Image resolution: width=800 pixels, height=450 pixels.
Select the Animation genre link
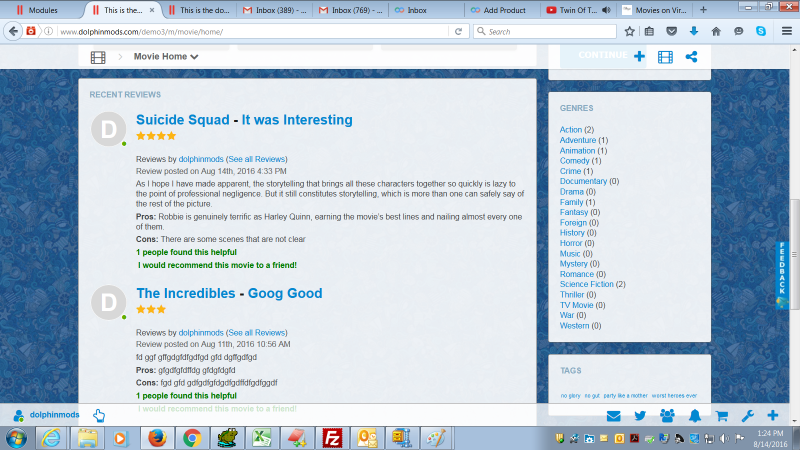point(577,151)
